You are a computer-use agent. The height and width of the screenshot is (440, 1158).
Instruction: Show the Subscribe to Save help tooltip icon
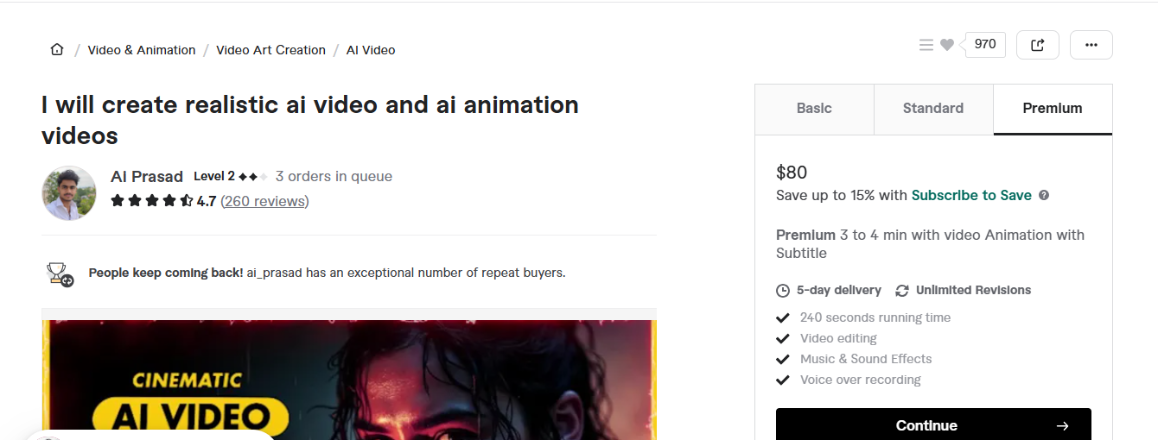point(1044,196)
